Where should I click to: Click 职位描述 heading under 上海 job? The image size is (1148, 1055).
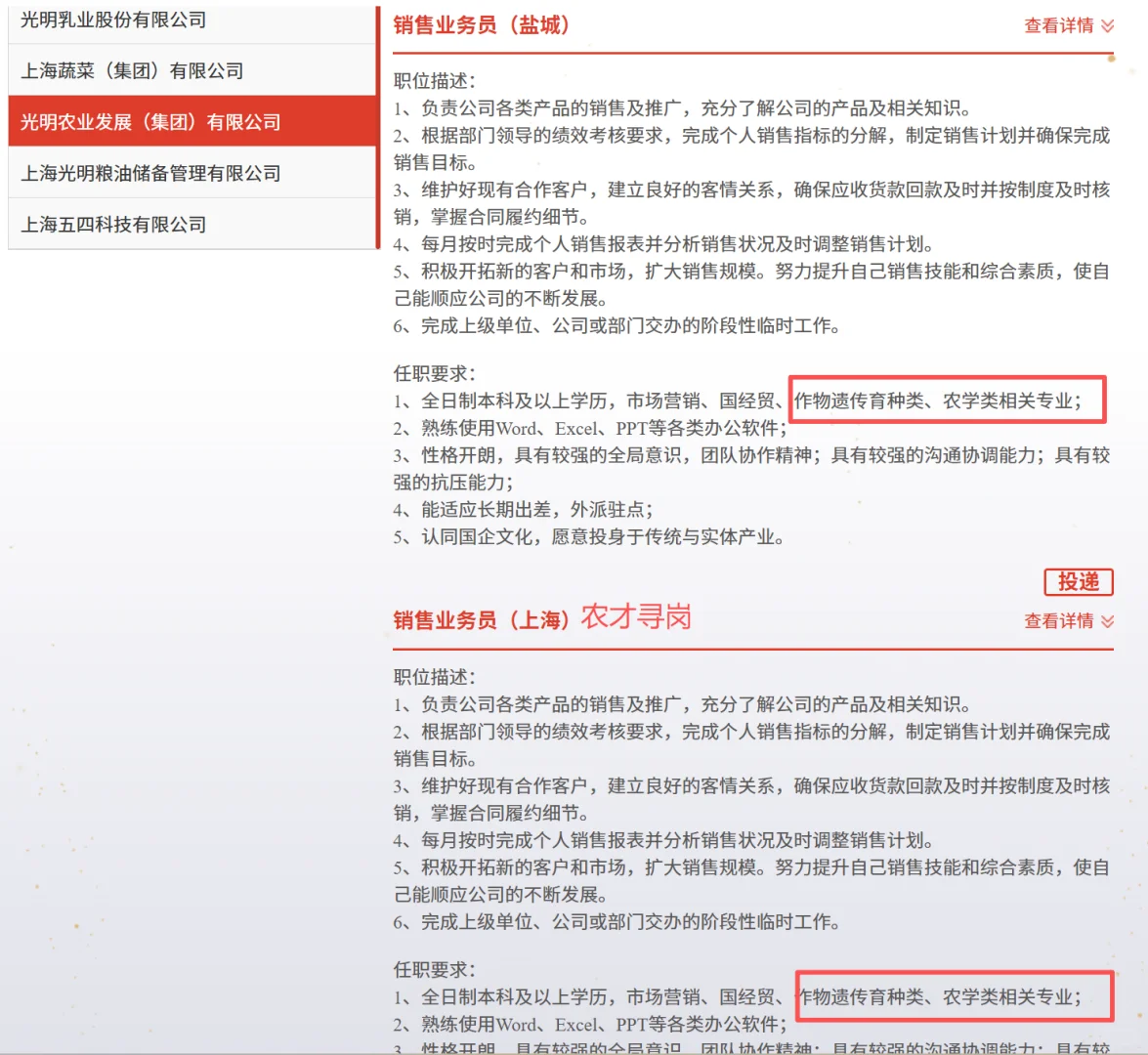pos(434,677)
